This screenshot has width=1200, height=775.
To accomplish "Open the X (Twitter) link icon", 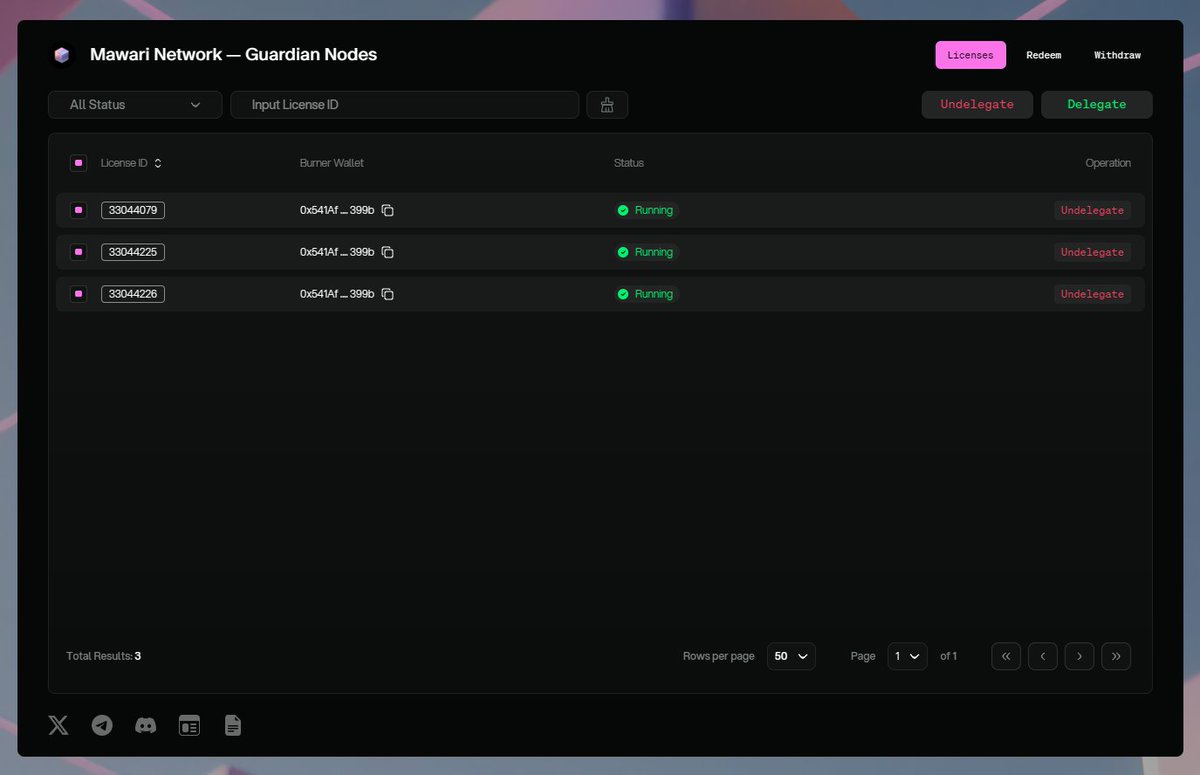I will pyautogui.click(x=59, y=726).
